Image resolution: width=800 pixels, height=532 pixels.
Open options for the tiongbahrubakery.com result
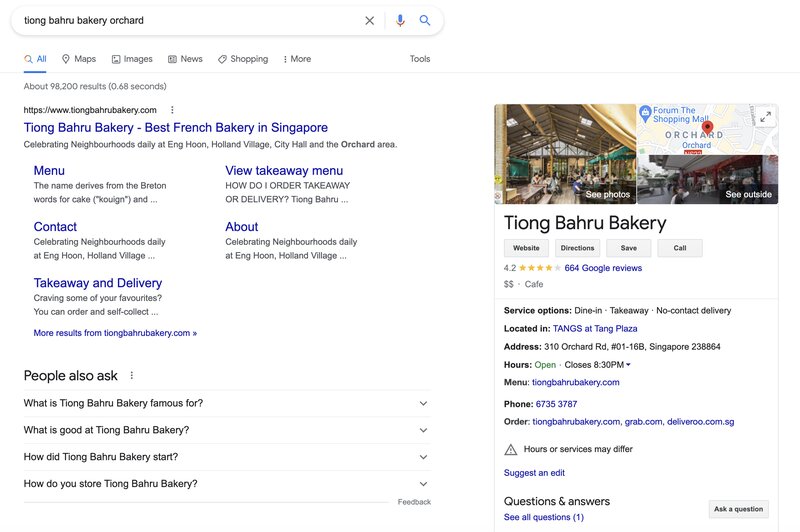click(x=172, y=110)
